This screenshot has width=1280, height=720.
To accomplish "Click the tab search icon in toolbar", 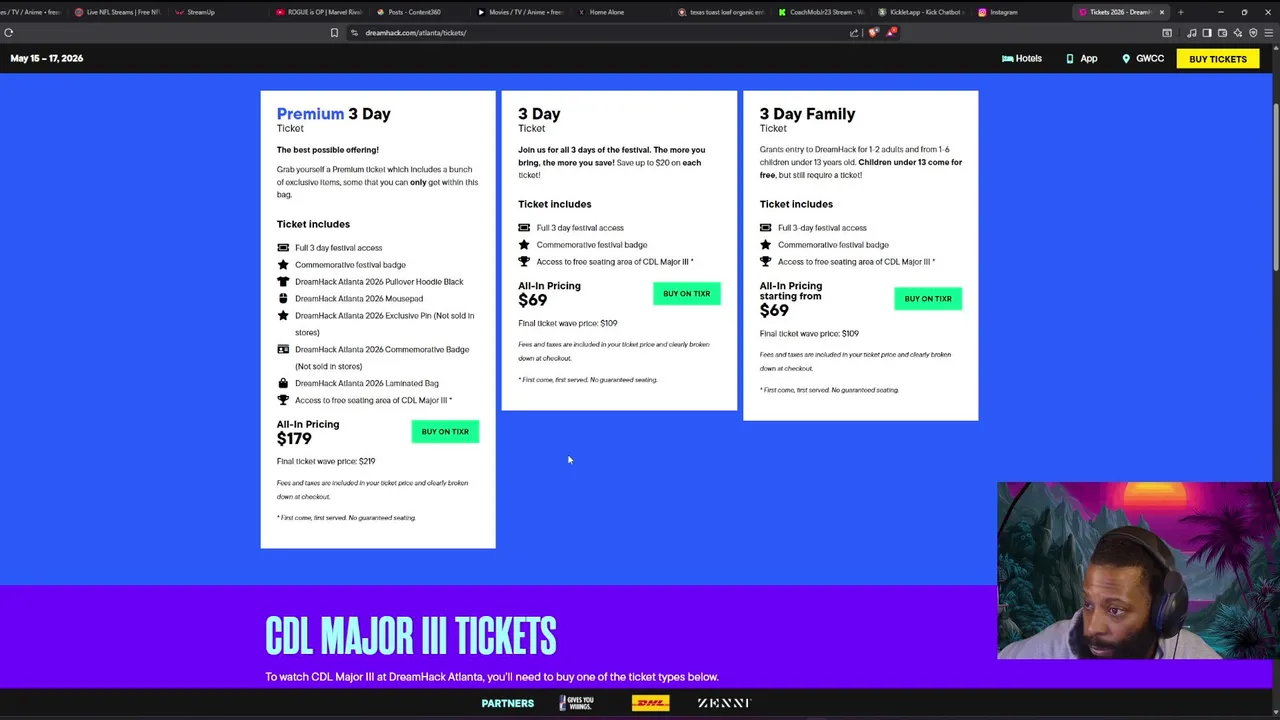I will pyautogui.click(x=1167, y=33).
